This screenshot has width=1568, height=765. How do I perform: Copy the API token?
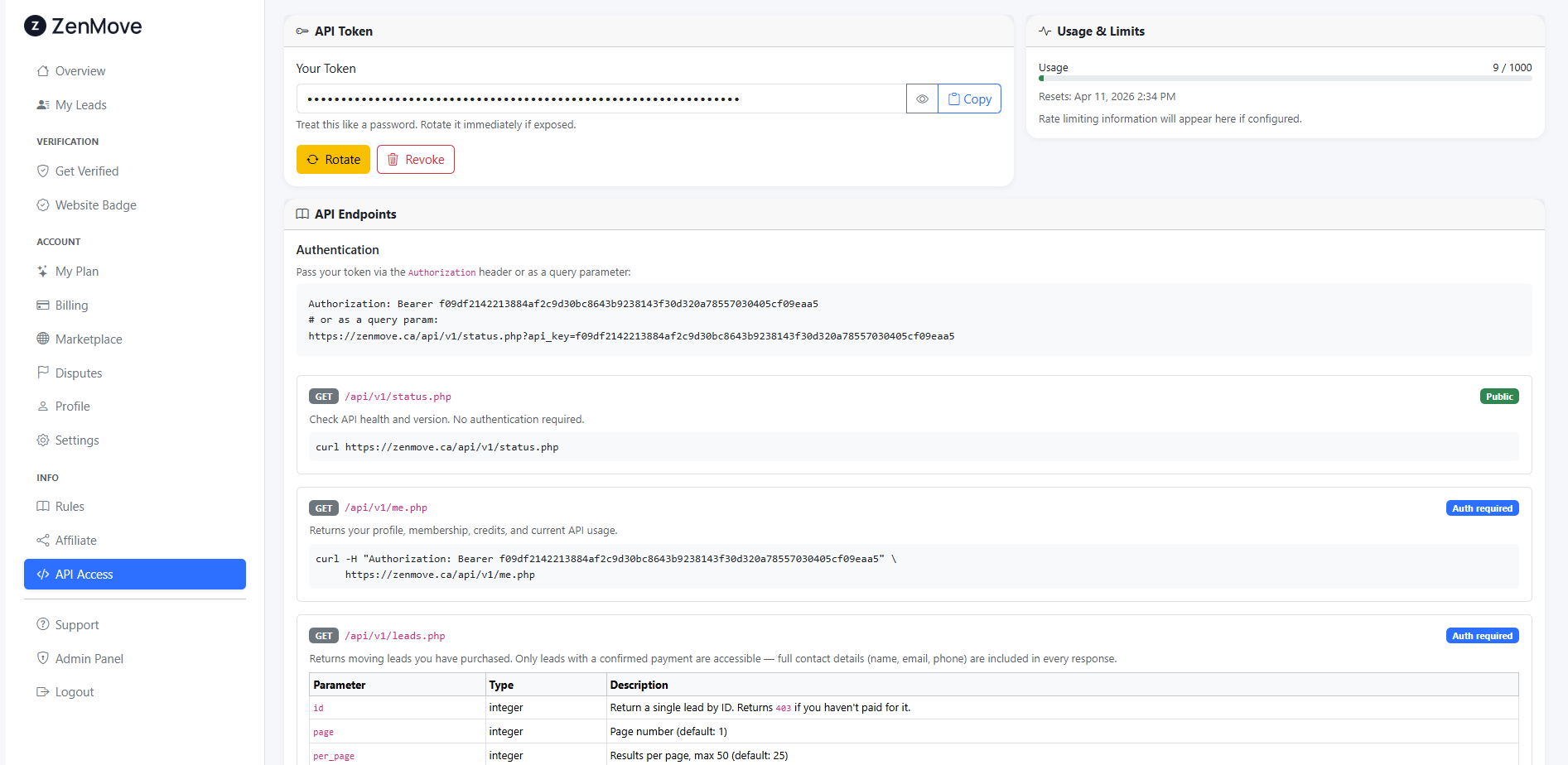coord(969,99)
